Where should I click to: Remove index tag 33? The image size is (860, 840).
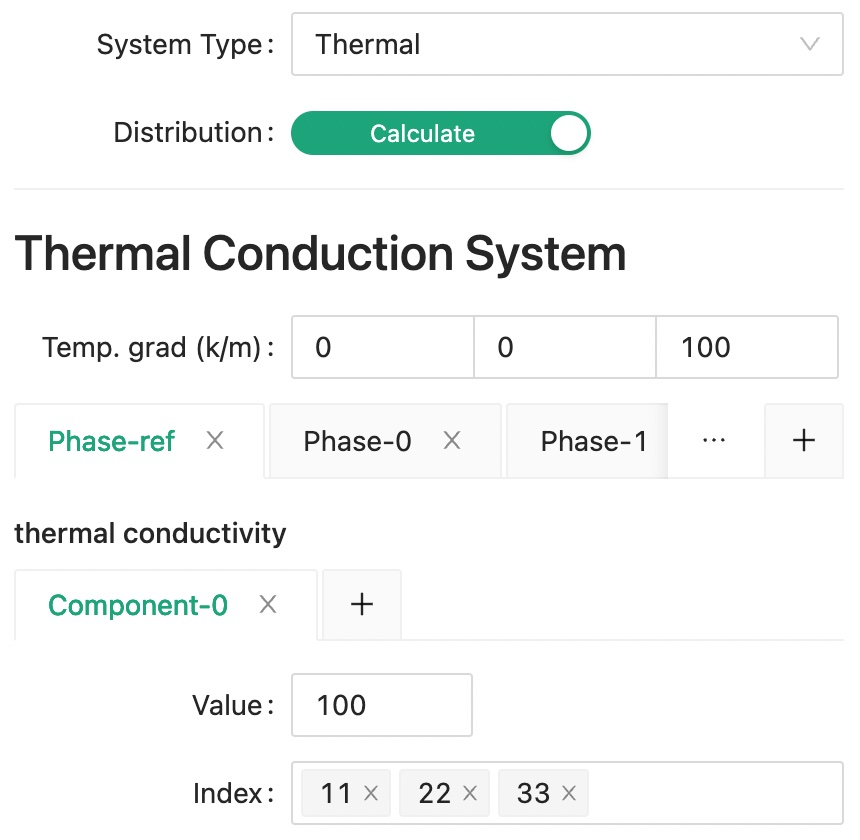[x=569, y=794]
